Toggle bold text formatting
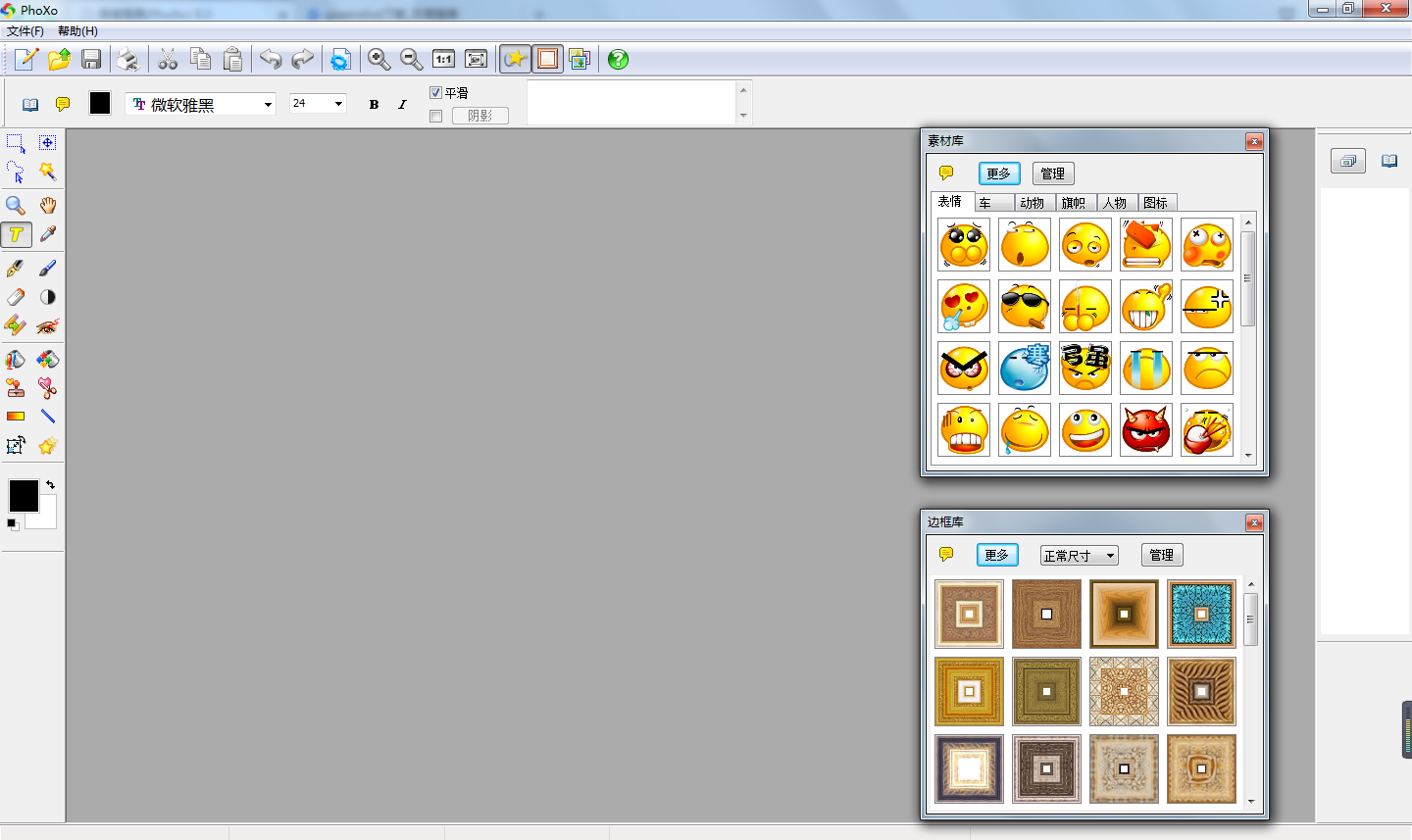 pyautogui.click(x=374, y=104)
